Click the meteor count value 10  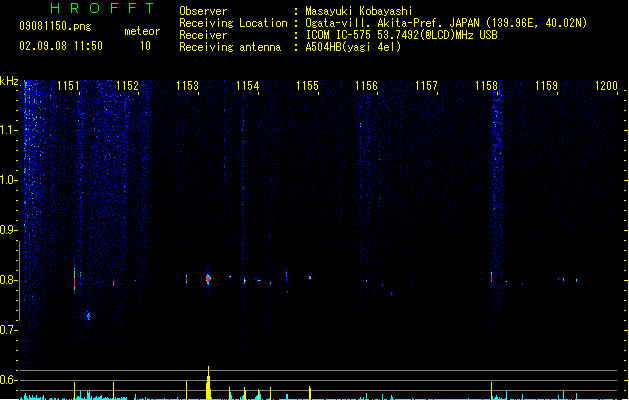145,46
